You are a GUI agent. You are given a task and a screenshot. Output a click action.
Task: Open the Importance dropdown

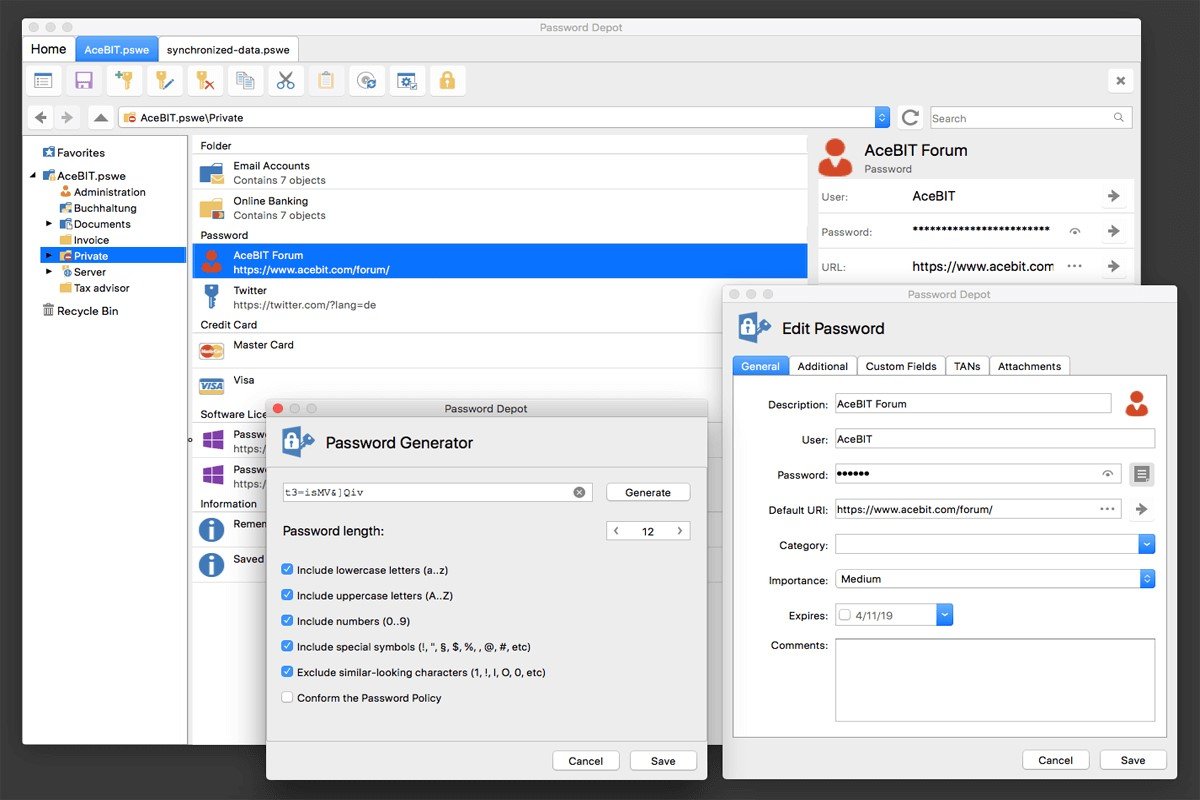tap(1147, 579)
